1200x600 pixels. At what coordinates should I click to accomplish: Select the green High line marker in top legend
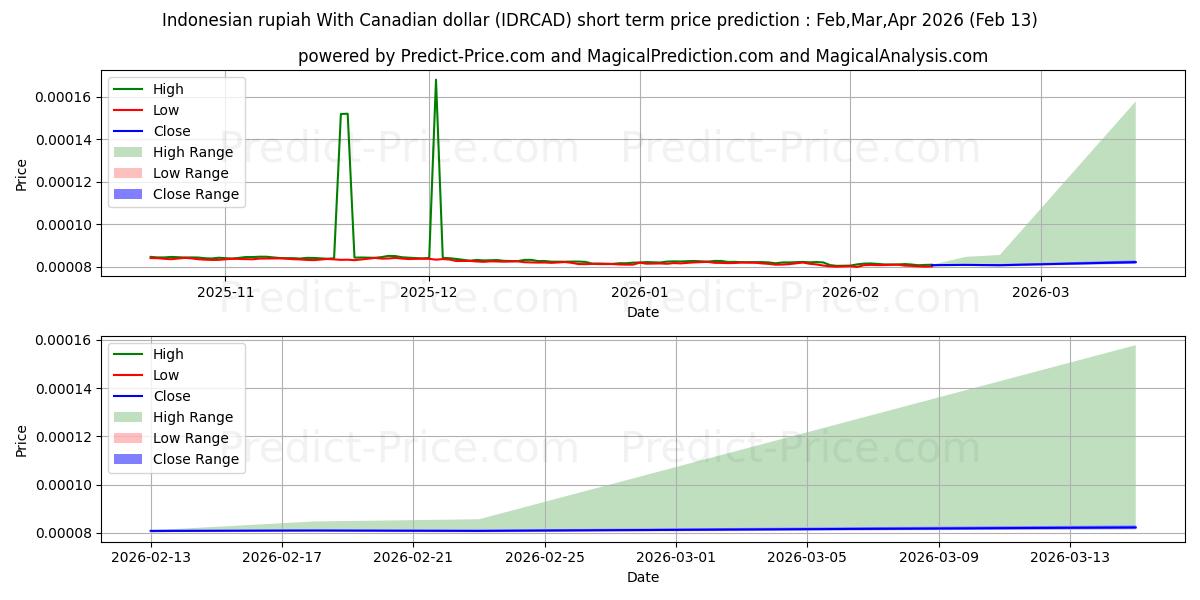coord(128,89)
